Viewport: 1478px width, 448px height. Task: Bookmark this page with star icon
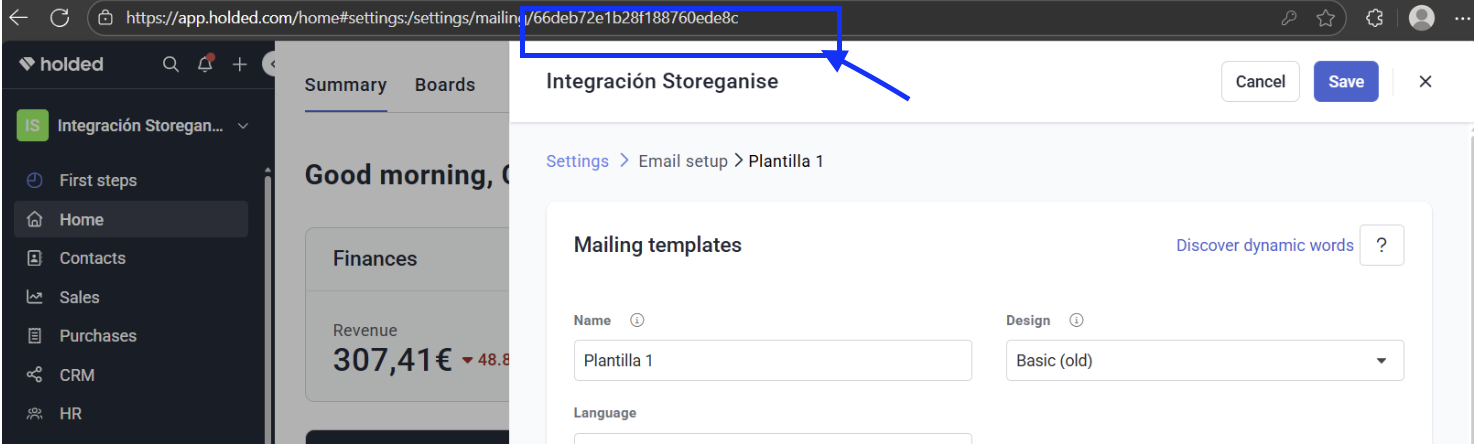click(1326, 17)
